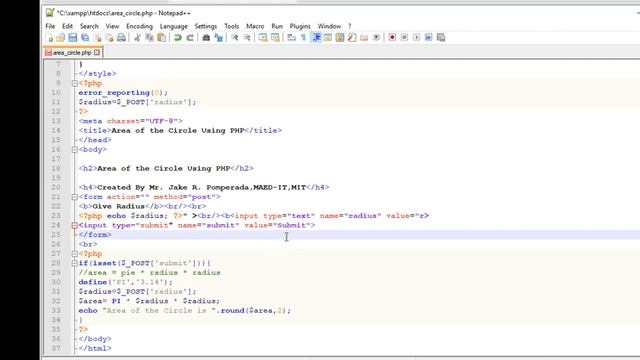
Task: Collapse the <?php block on line 9
Action: coord(74,83)
